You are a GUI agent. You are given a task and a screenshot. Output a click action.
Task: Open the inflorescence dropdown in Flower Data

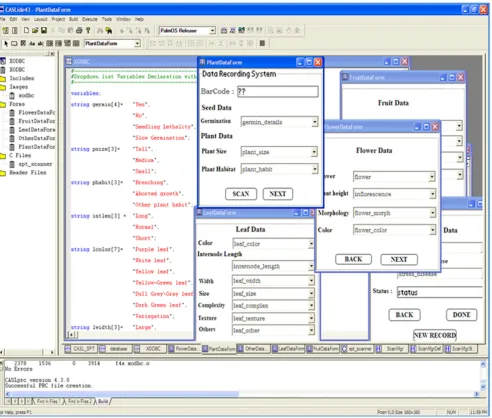432,194
